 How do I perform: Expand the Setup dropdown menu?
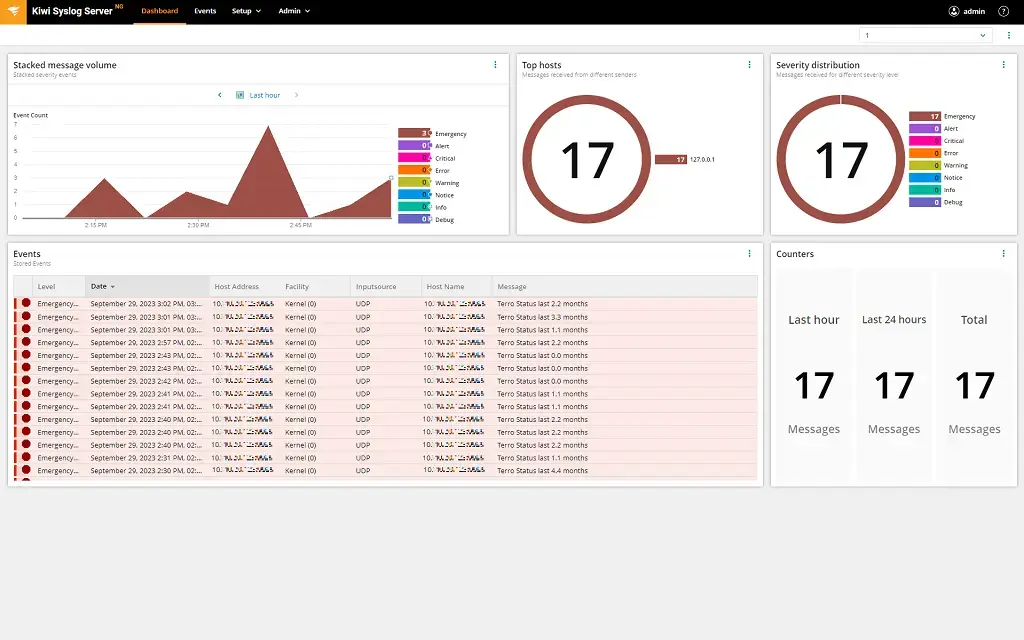[x=246, y=11]
